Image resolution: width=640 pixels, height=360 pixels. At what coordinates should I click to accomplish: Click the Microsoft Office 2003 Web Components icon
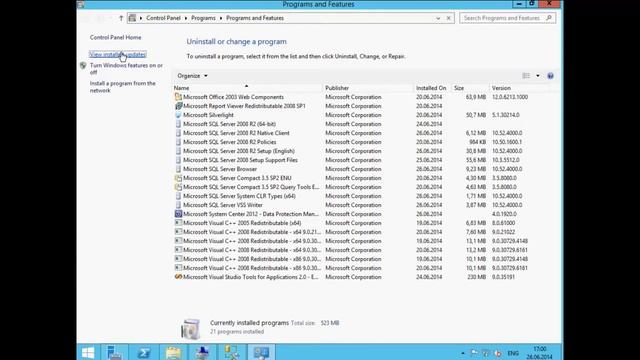pos(178,97)
